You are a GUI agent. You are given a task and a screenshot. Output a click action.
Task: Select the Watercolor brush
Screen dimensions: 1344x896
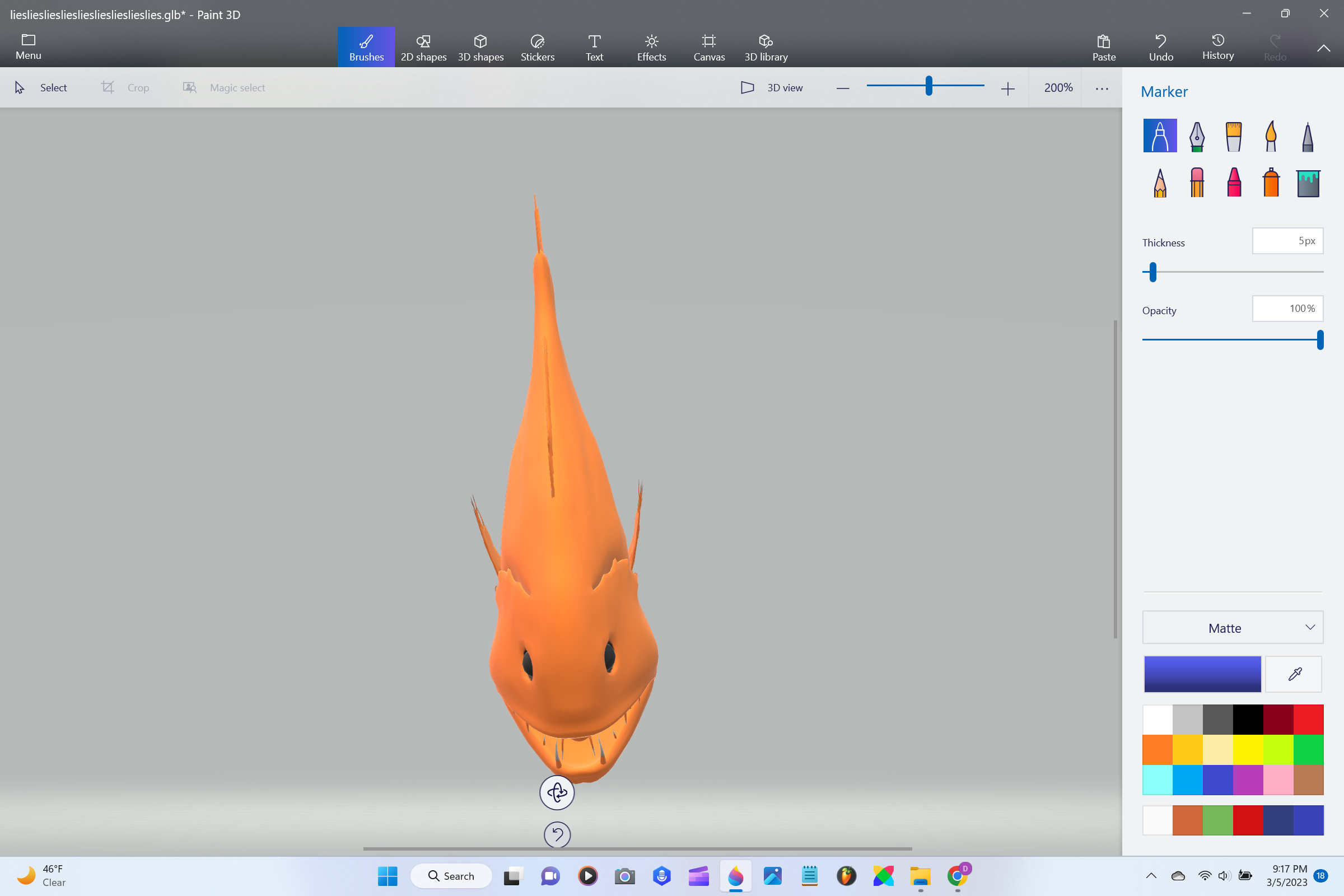pos(1271,136)
